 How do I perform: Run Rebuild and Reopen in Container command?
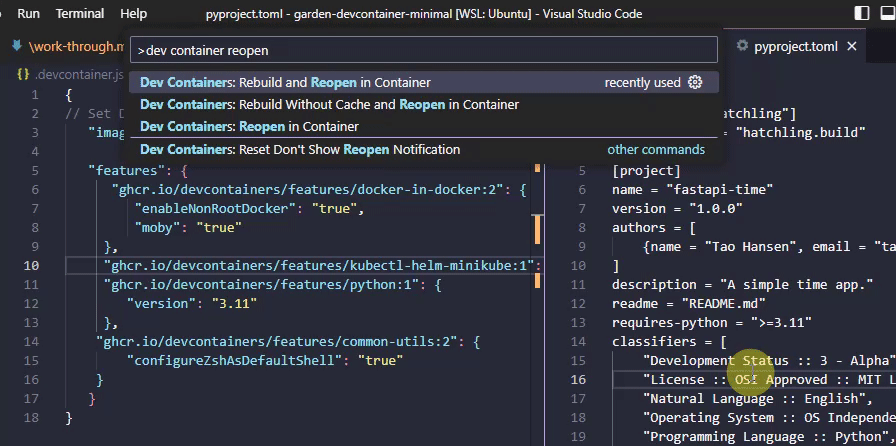coord(423,82)
